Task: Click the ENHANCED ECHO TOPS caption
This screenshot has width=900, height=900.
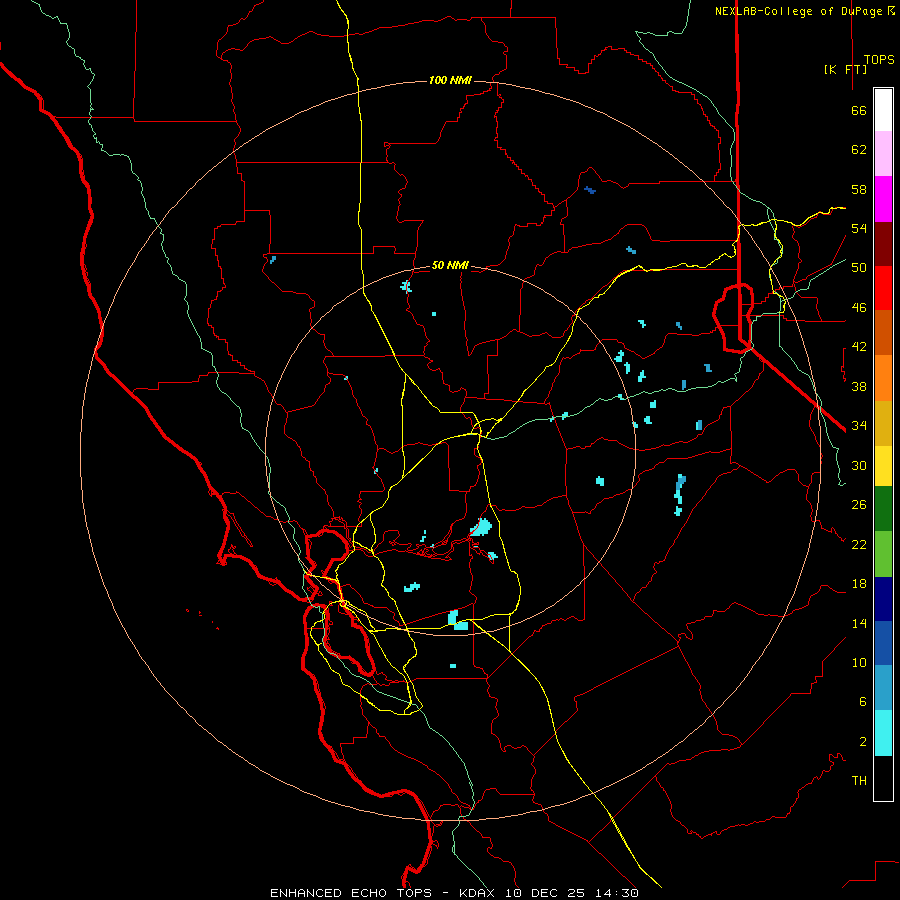Action: click(x=351, y=893)
